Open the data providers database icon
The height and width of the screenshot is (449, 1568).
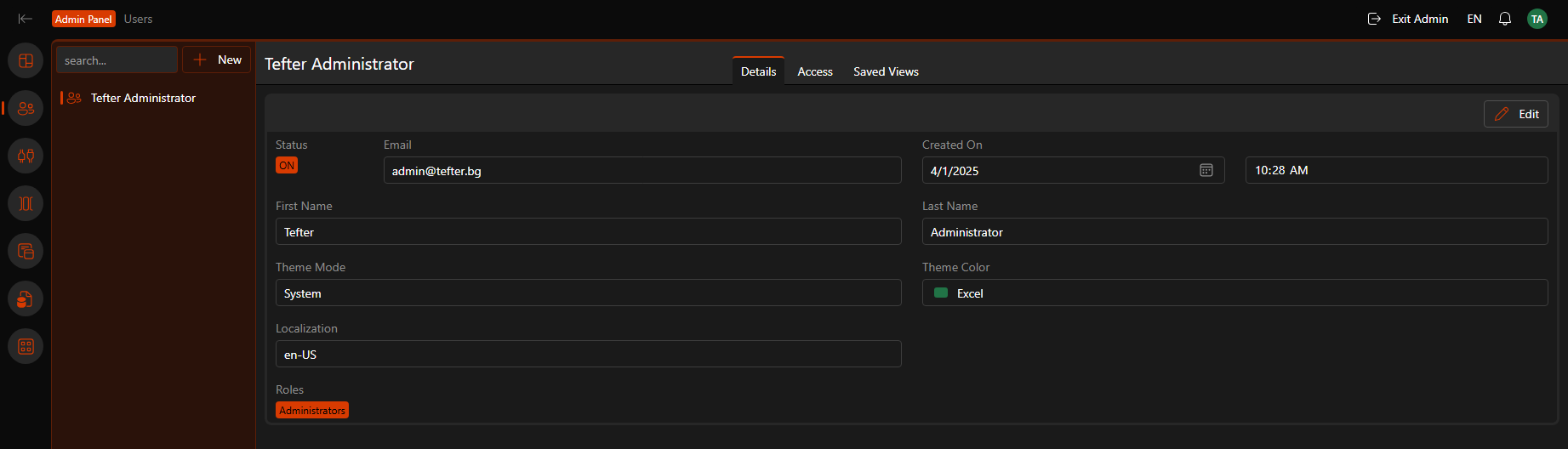[x=26, y=298]
